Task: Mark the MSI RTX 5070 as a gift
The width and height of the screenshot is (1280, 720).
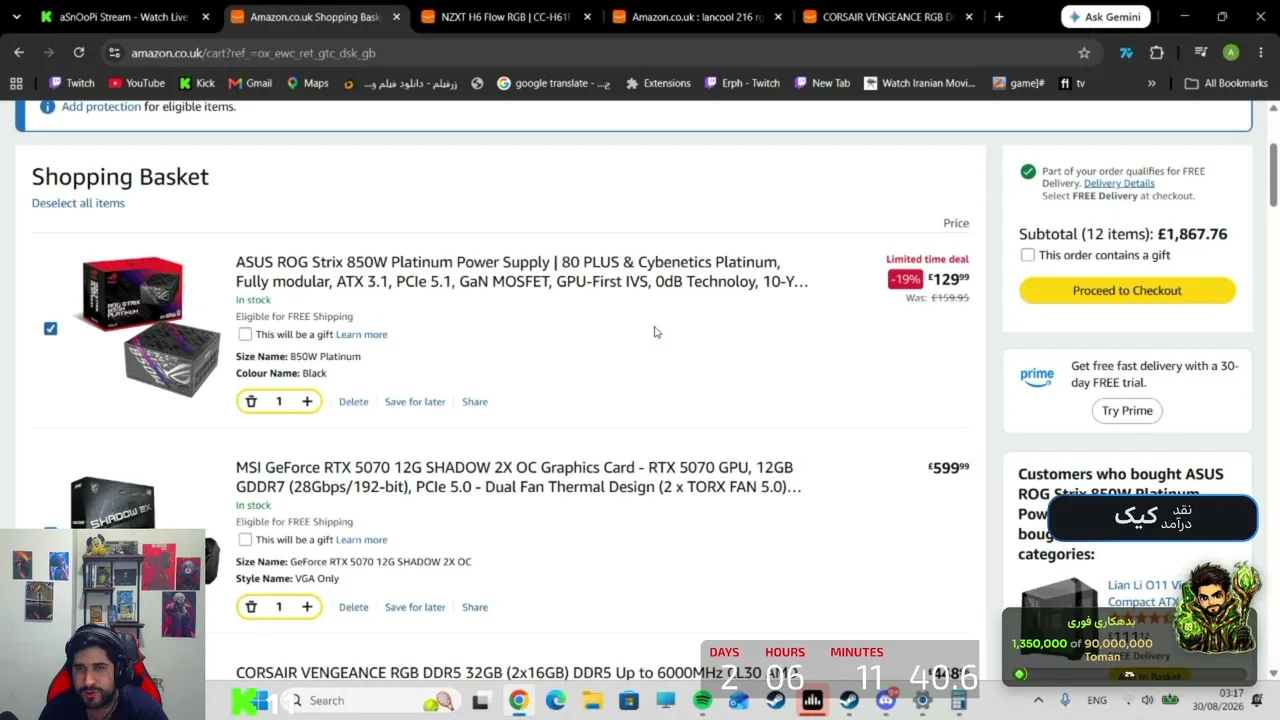Action: pyautogui.click(x=245, y=539)
